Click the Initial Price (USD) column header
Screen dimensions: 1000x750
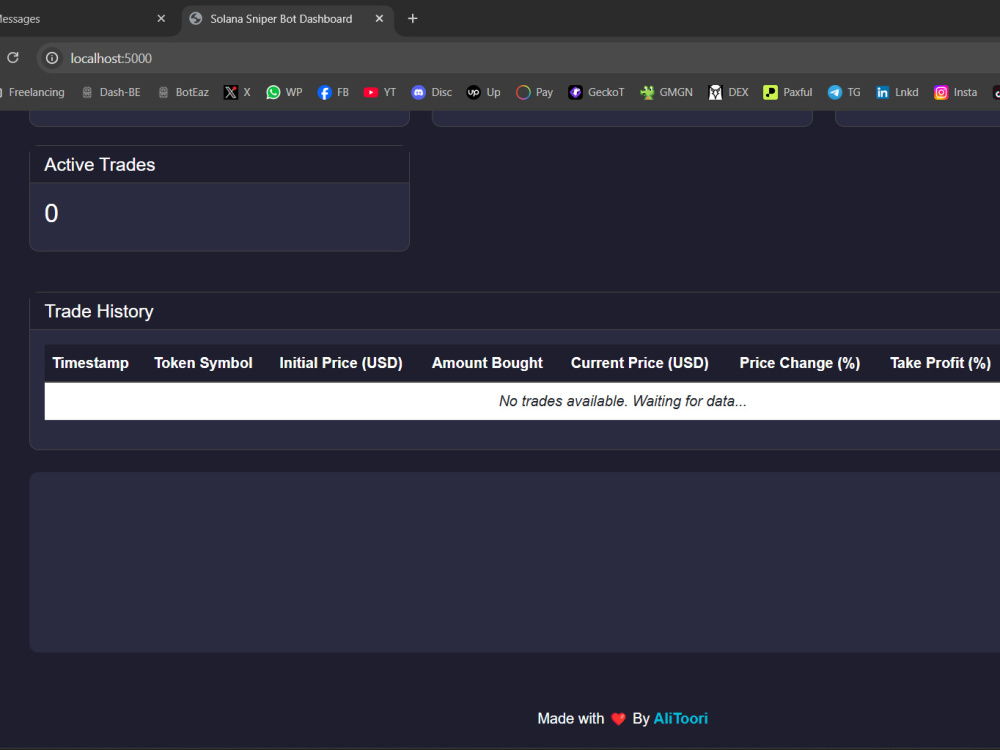pyautogui.click(x=341, y=363)
